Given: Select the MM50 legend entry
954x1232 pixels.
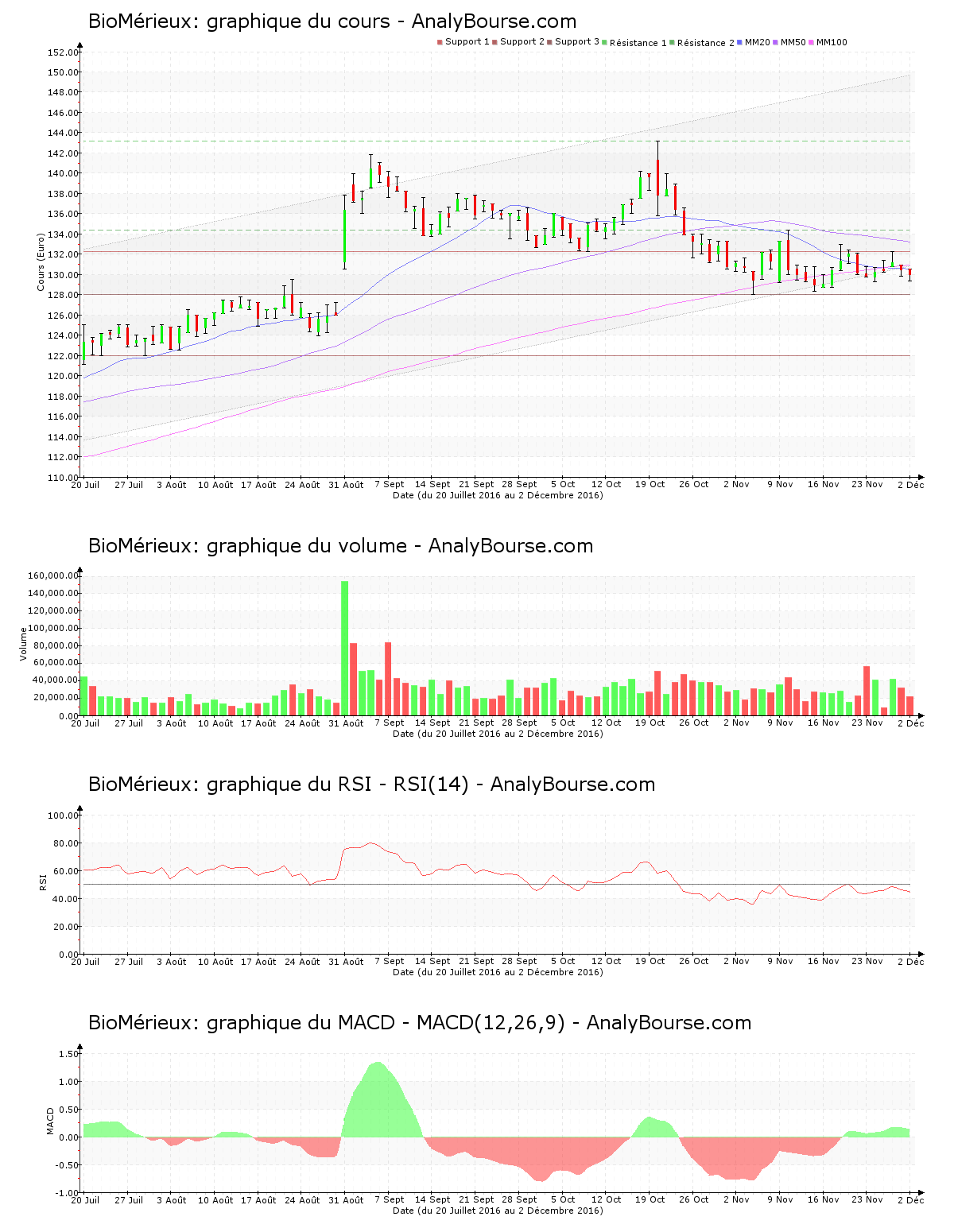Looking at the screenshot, I should click(789, 42).
